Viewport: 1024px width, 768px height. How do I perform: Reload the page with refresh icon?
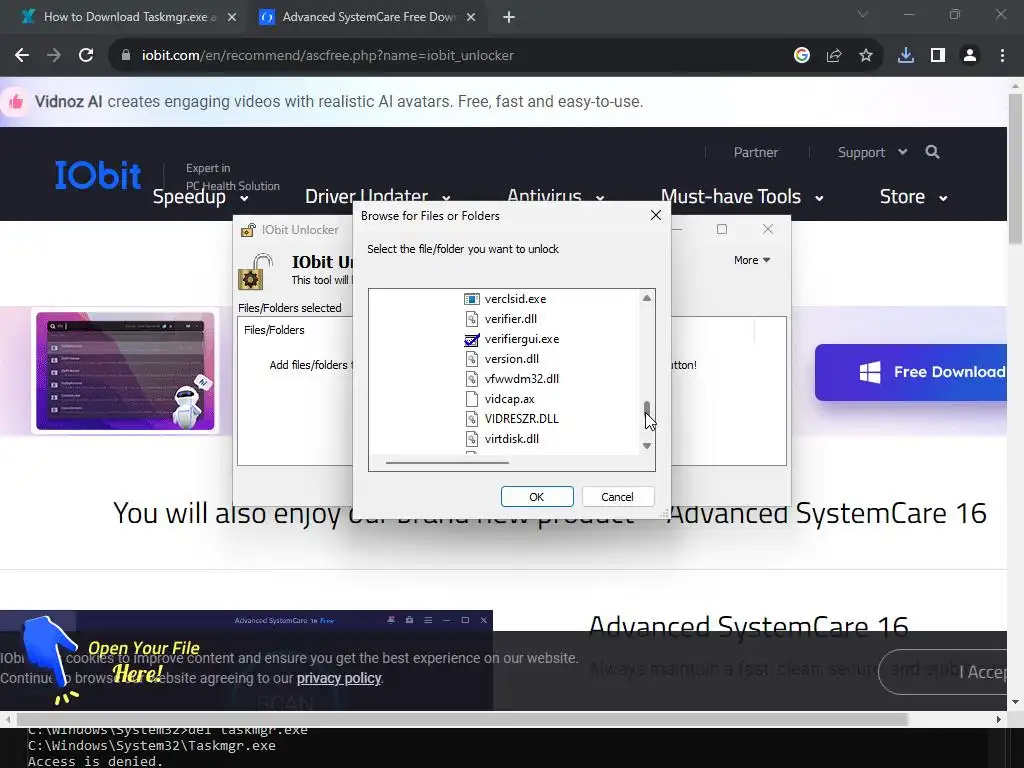86,56
